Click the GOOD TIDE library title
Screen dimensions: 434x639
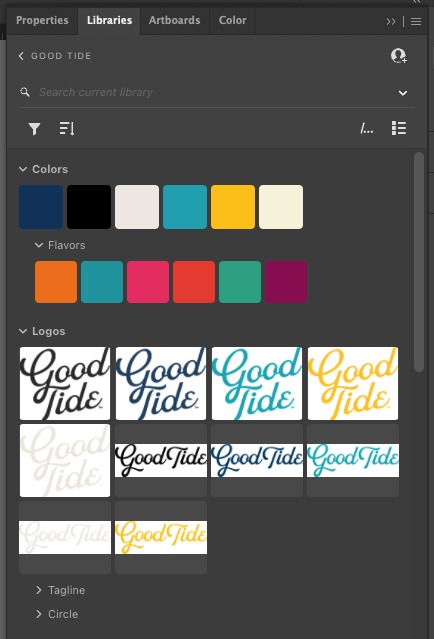(x=61, y=56)
